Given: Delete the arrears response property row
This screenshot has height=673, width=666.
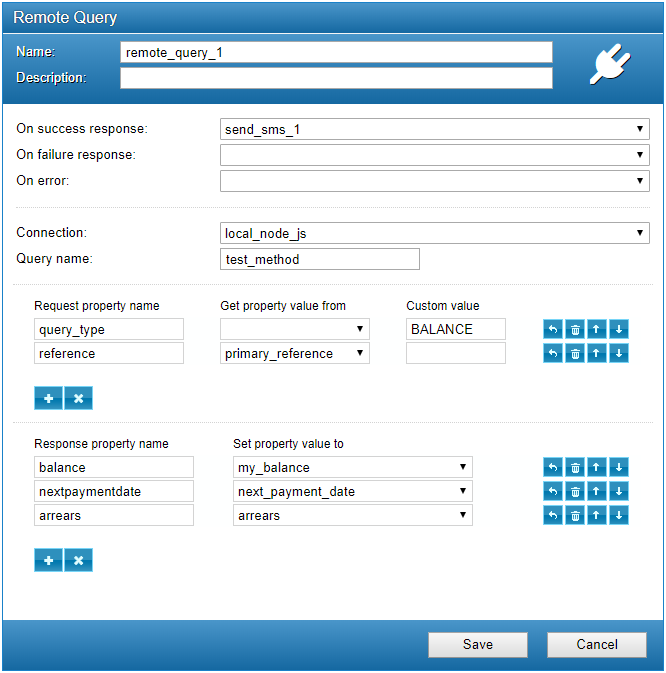Looking at the screenshot, I should (575, 515).
